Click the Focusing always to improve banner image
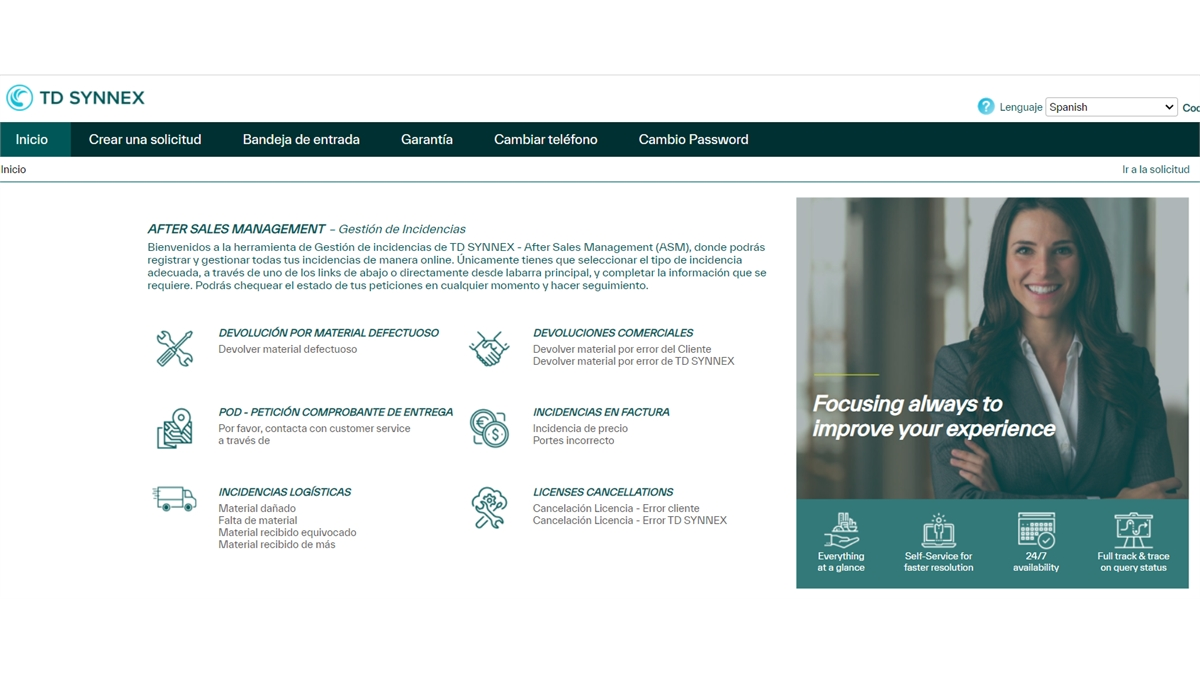The height and width of the screenshot is (675, 1200). click(992, 392)
